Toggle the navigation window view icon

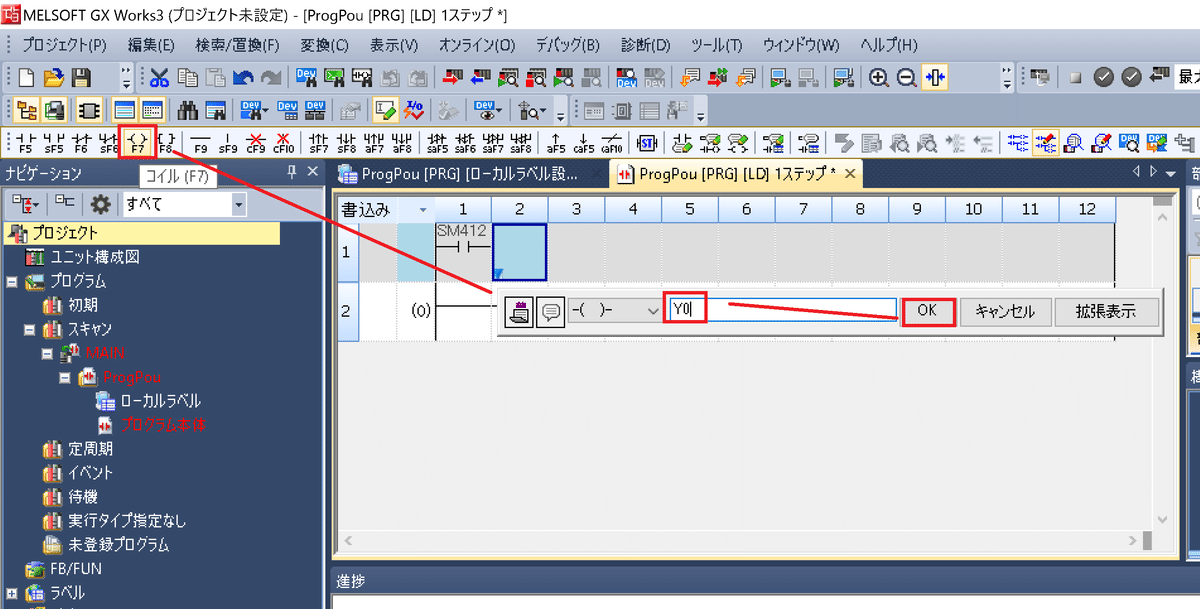pos(27,110)
